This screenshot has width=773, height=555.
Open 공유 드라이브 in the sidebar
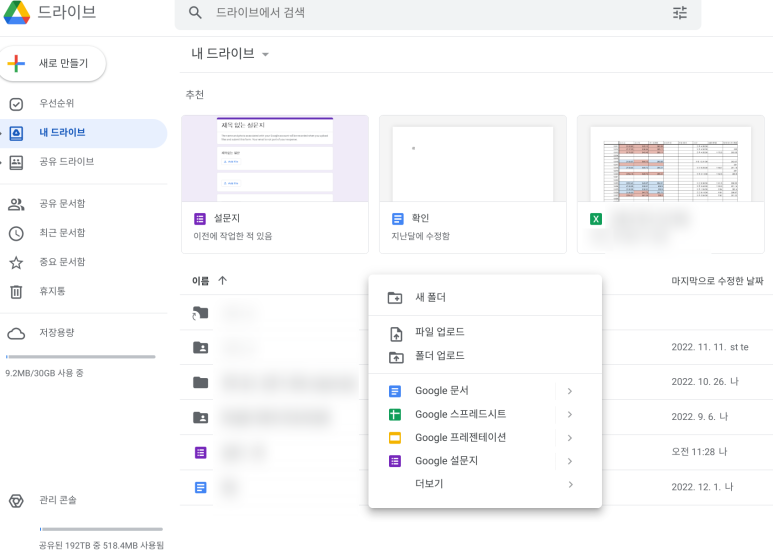67,162
